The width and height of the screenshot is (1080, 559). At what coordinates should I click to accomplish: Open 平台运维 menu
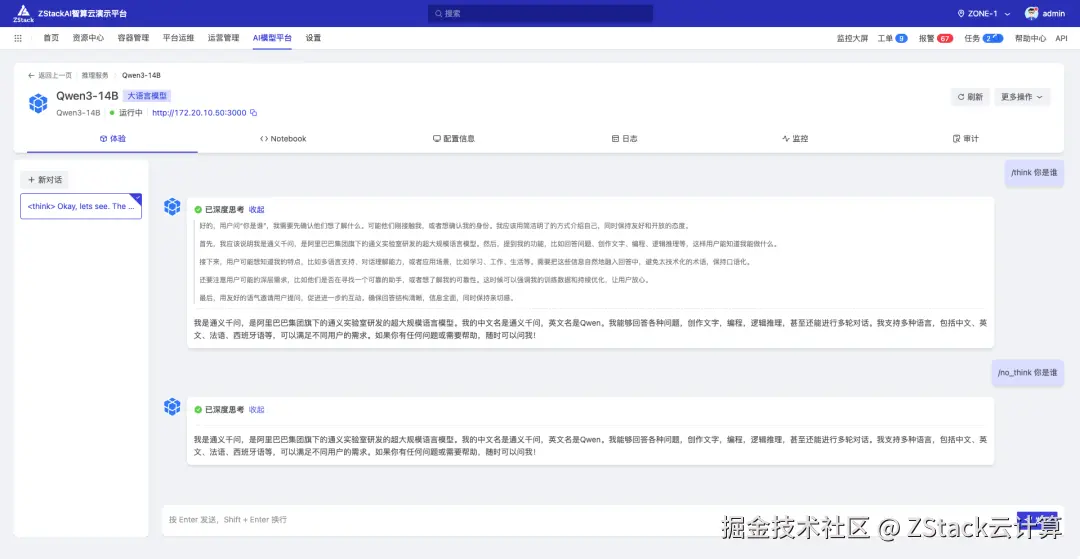pos(178,39)
